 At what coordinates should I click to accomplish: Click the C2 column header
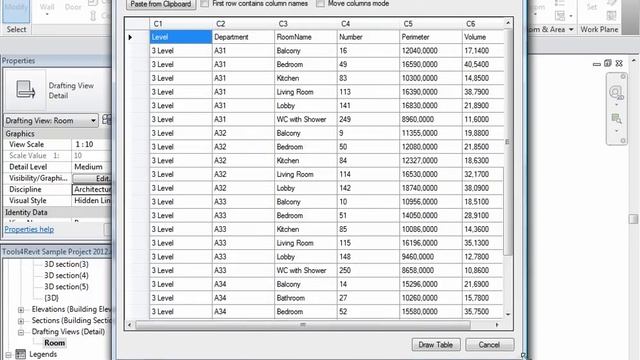tap(243, 24)
